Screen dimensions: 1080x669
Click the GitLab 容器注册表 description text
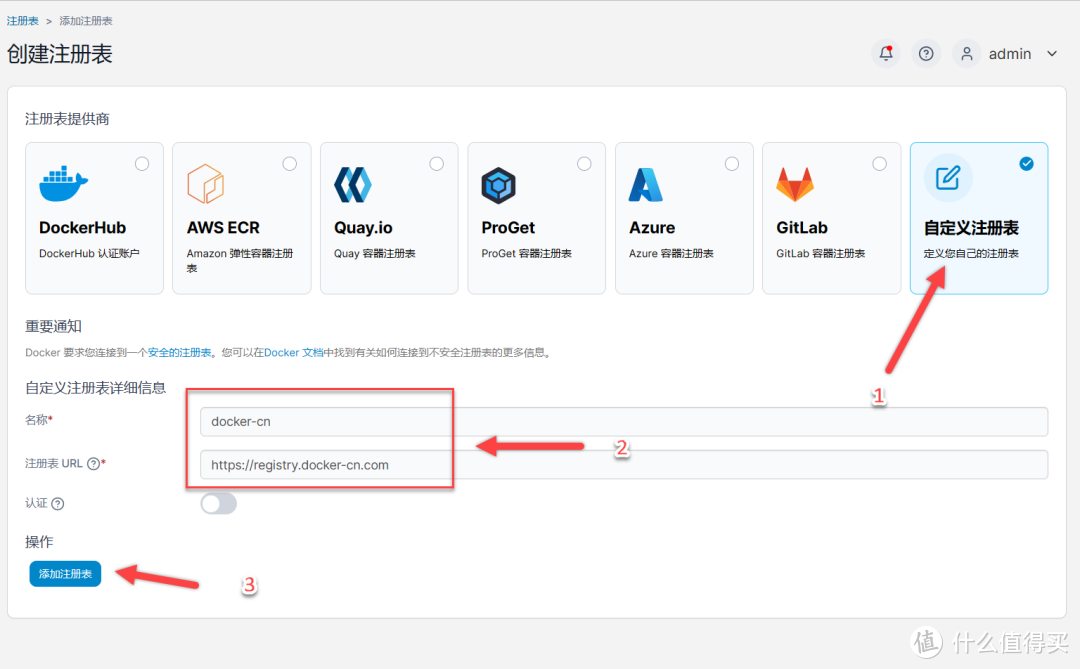click(x=820, y=254)
